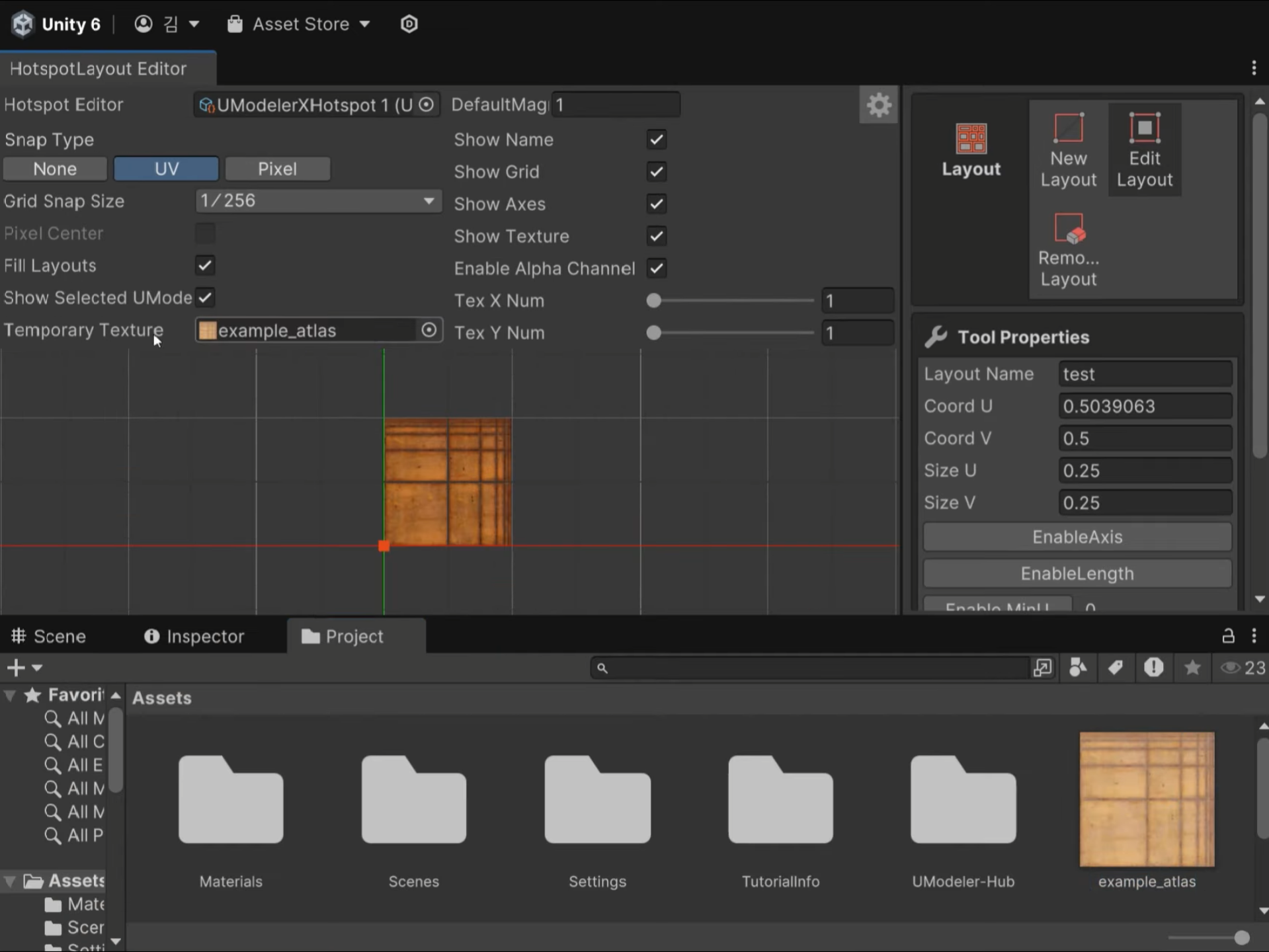Click the Unity 6 logo icon
Image resolution: width=1269 pixels, height=952 pixels.
(23, 24)
